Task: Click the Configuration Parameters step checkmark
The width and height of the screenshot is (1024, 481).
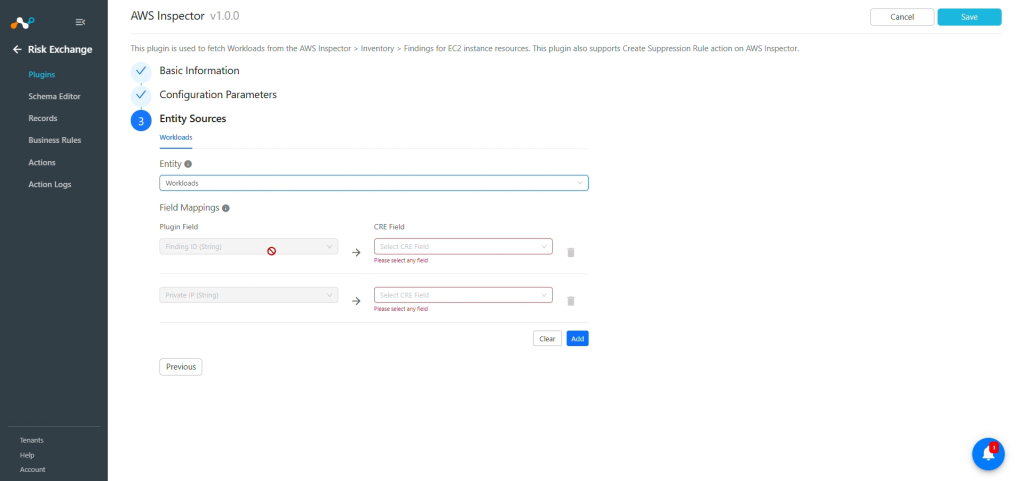Action: [141, 95]
